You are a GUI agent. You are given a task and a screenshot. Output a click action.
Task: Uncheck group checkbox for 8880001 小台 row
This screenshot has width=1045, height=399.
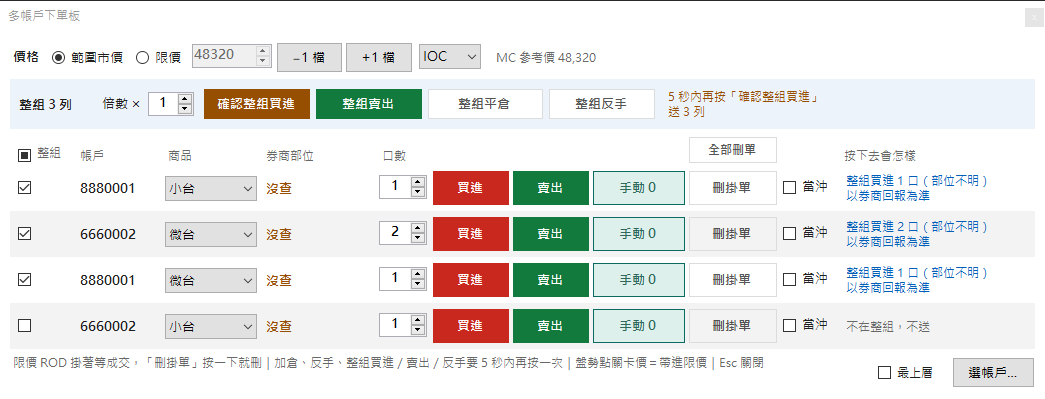(x=24, y=188)
